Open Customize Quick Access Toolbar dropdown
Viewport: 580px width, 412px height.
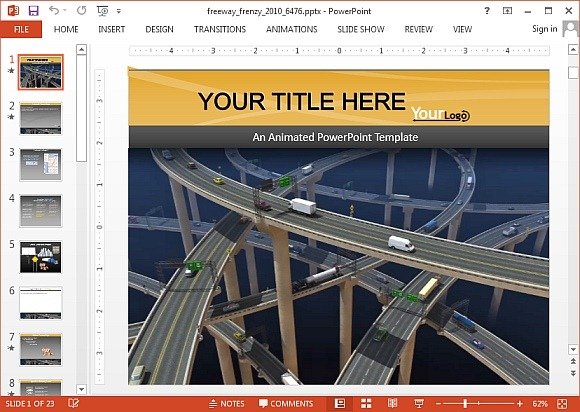click(119, 11)
